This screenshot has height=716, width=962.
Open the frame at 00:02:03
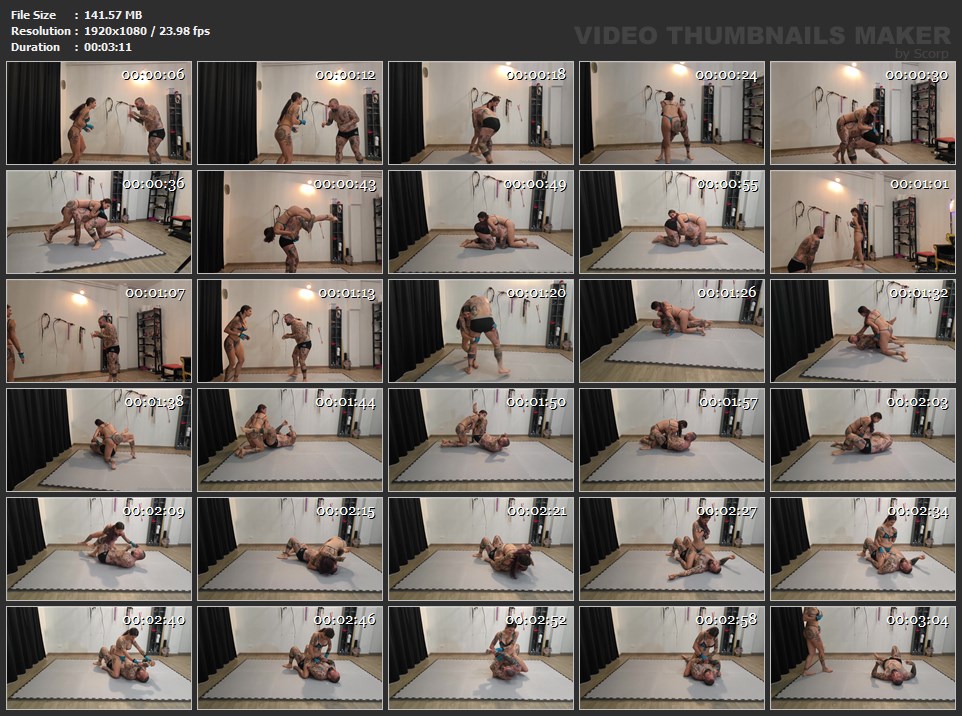(863, 440)
